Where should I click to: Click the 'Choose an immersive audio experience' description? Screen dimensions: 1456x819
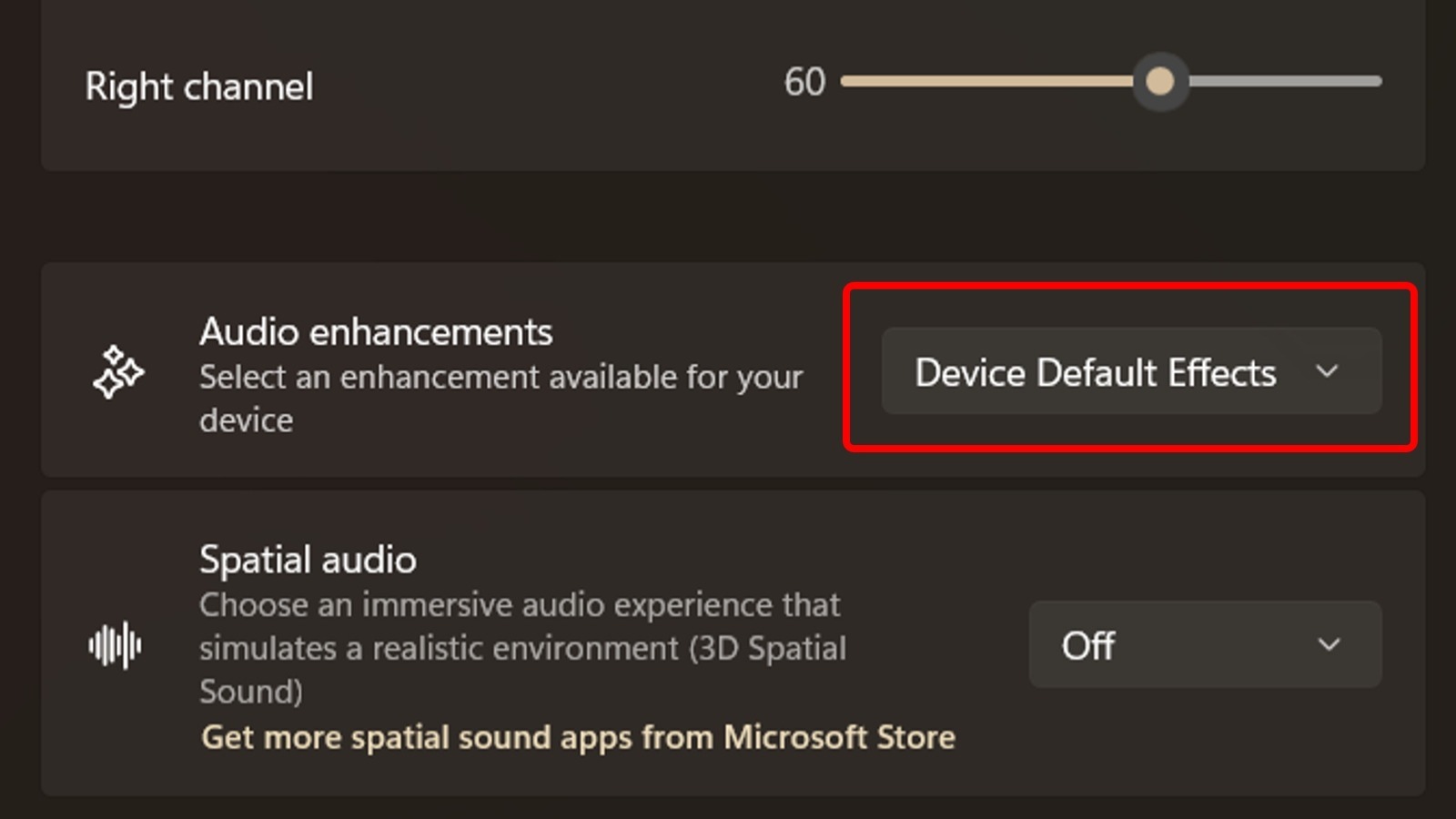519,605
